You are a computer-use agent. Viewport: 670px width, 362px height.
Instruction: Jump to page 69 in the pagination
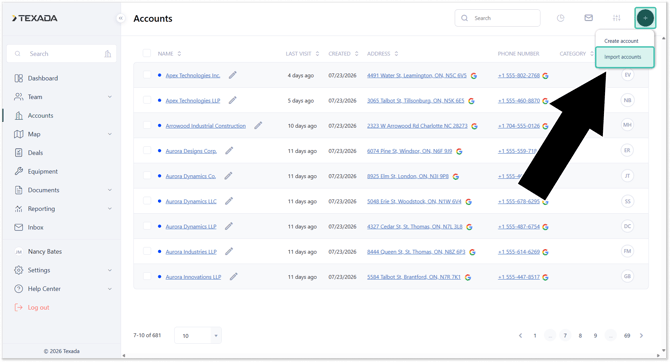pyautogui.click(x=627, y=336)
